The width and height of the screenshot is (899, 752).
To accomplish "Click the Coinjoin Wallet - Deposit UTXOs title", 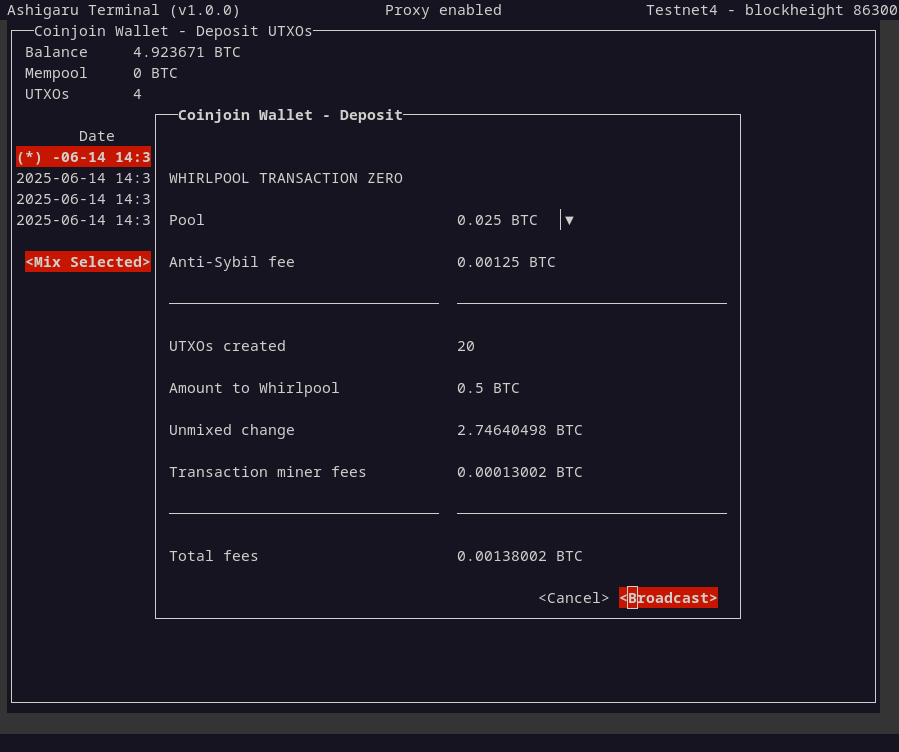I will point(173,31).
